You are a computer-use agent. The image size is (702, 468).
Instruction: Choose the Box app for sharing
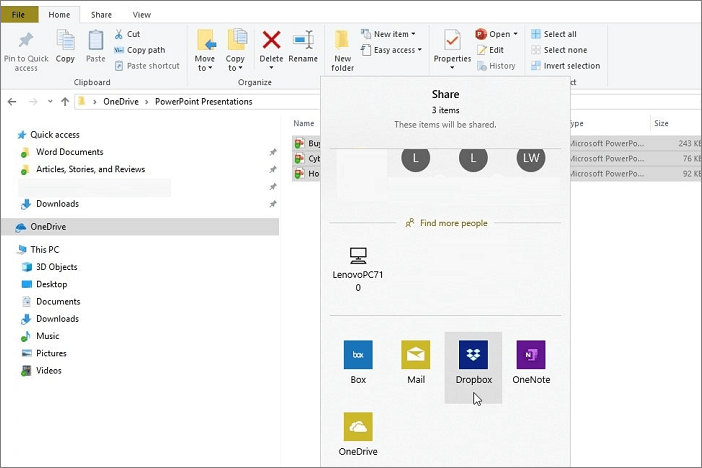[358, 361]
